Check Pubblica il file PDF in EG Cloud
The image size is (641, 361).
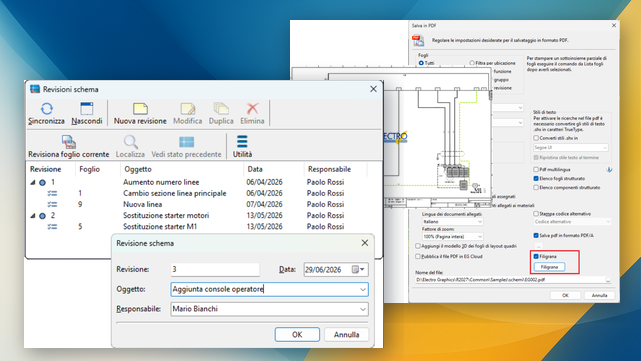click(418, 257)
